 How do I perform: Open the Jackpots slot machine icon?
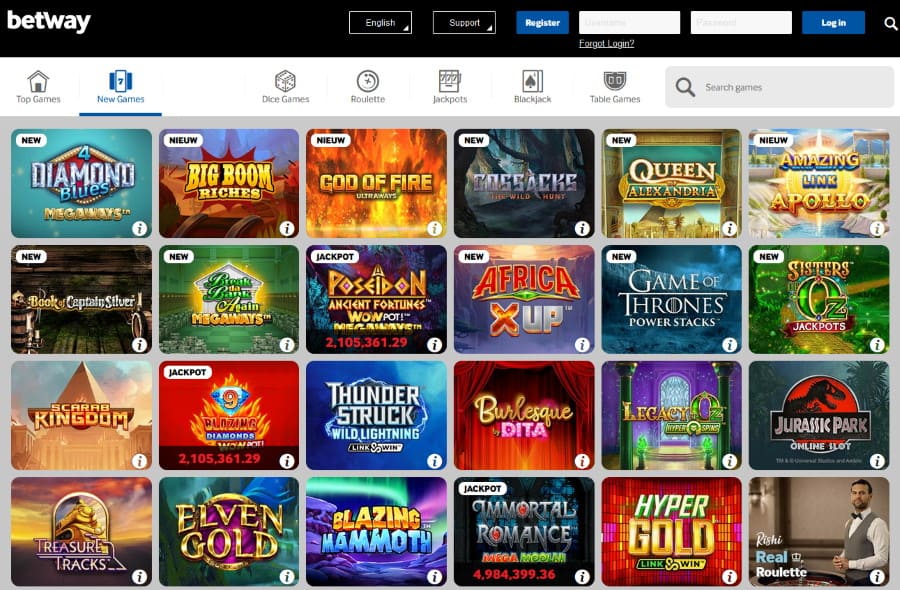(x=449, y=81)
